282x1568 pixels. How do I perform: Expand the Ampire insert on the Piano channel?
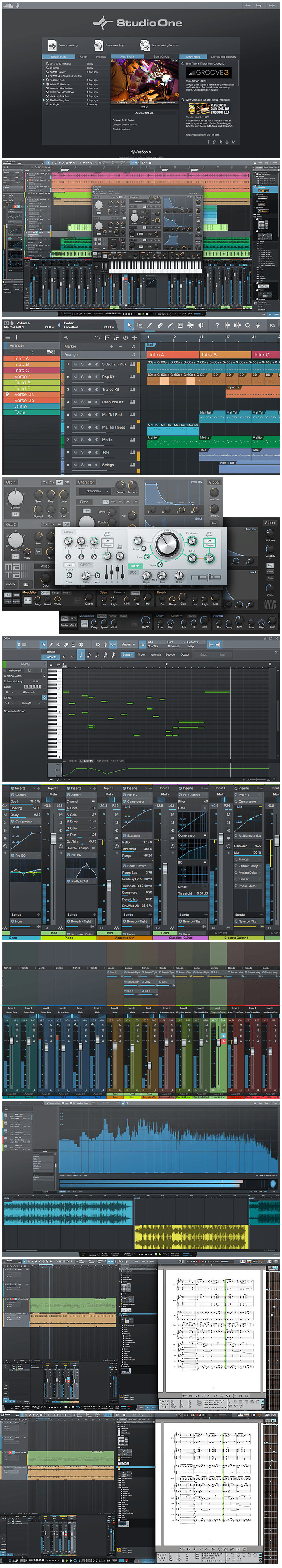pos(94,795)
